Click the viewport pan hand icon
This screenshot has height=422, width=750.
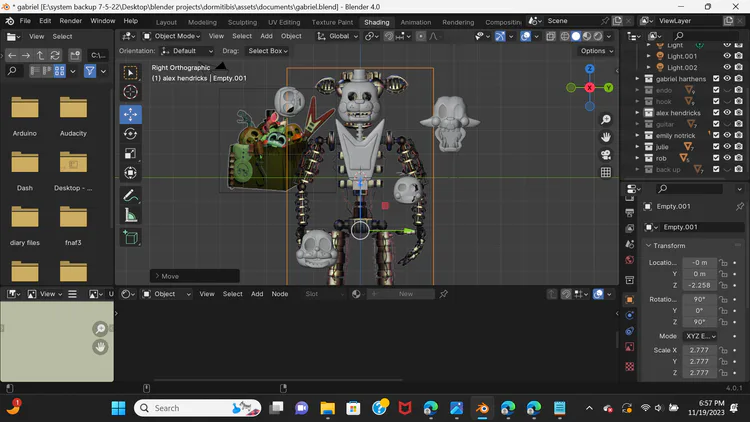tap(606, 137)
